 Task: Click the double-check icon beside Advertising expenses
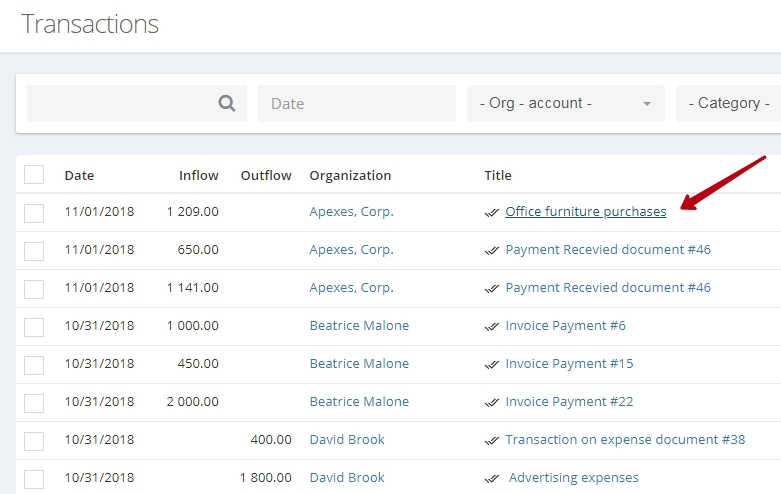[x=492, y=479]
